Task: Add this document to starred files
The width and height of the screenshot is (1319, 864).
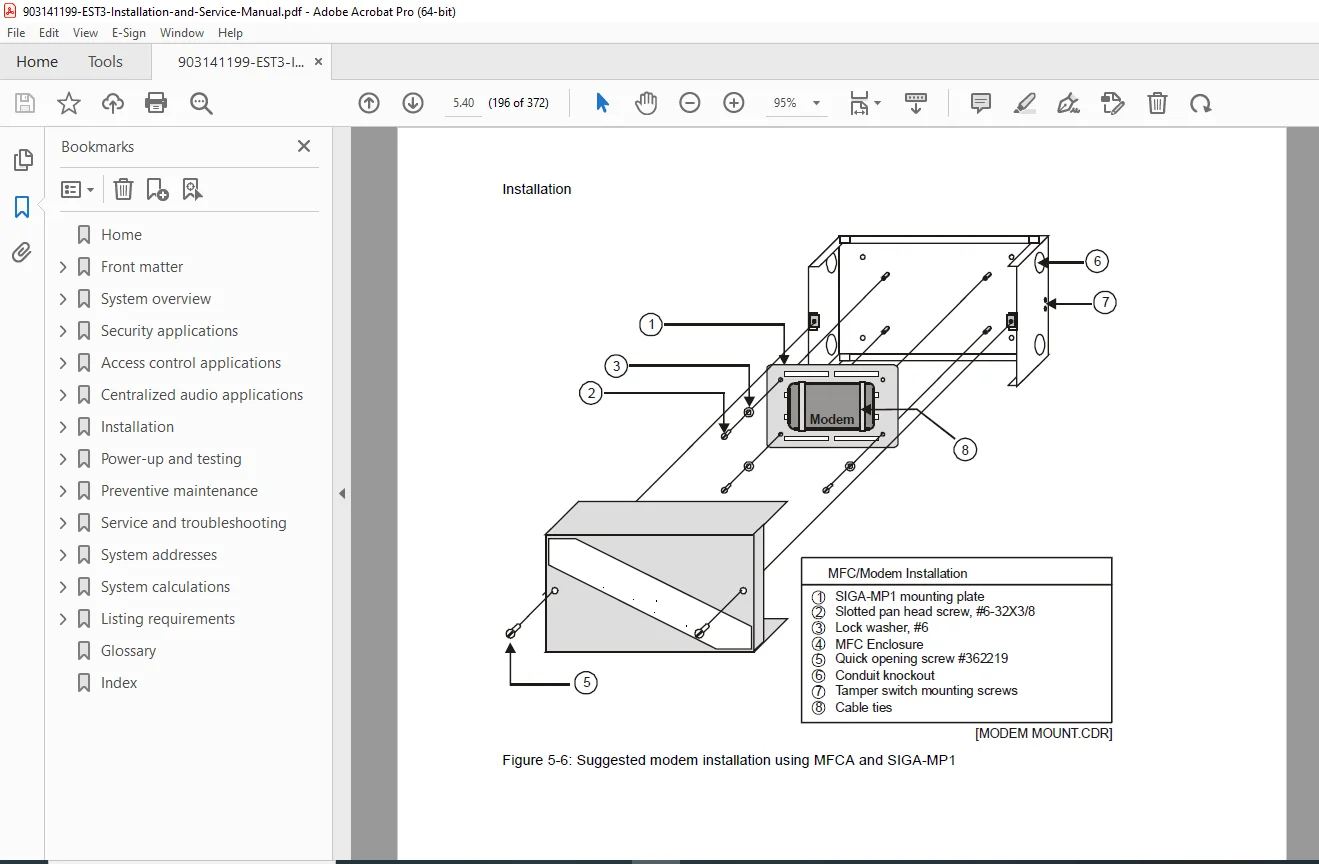Action: tap(69, 103)
